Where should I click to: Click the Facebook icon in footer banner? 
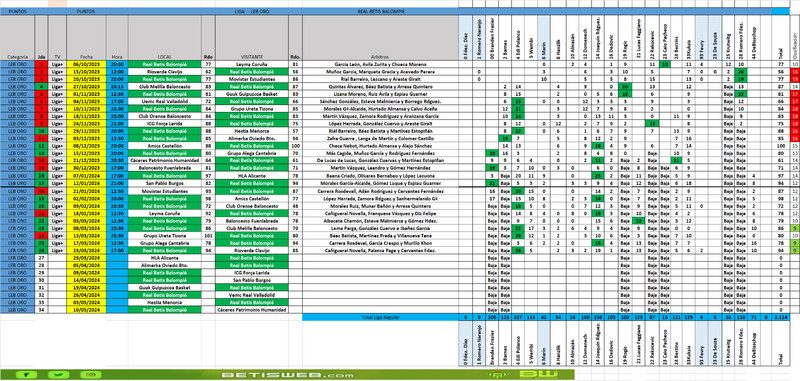point(27,375)
